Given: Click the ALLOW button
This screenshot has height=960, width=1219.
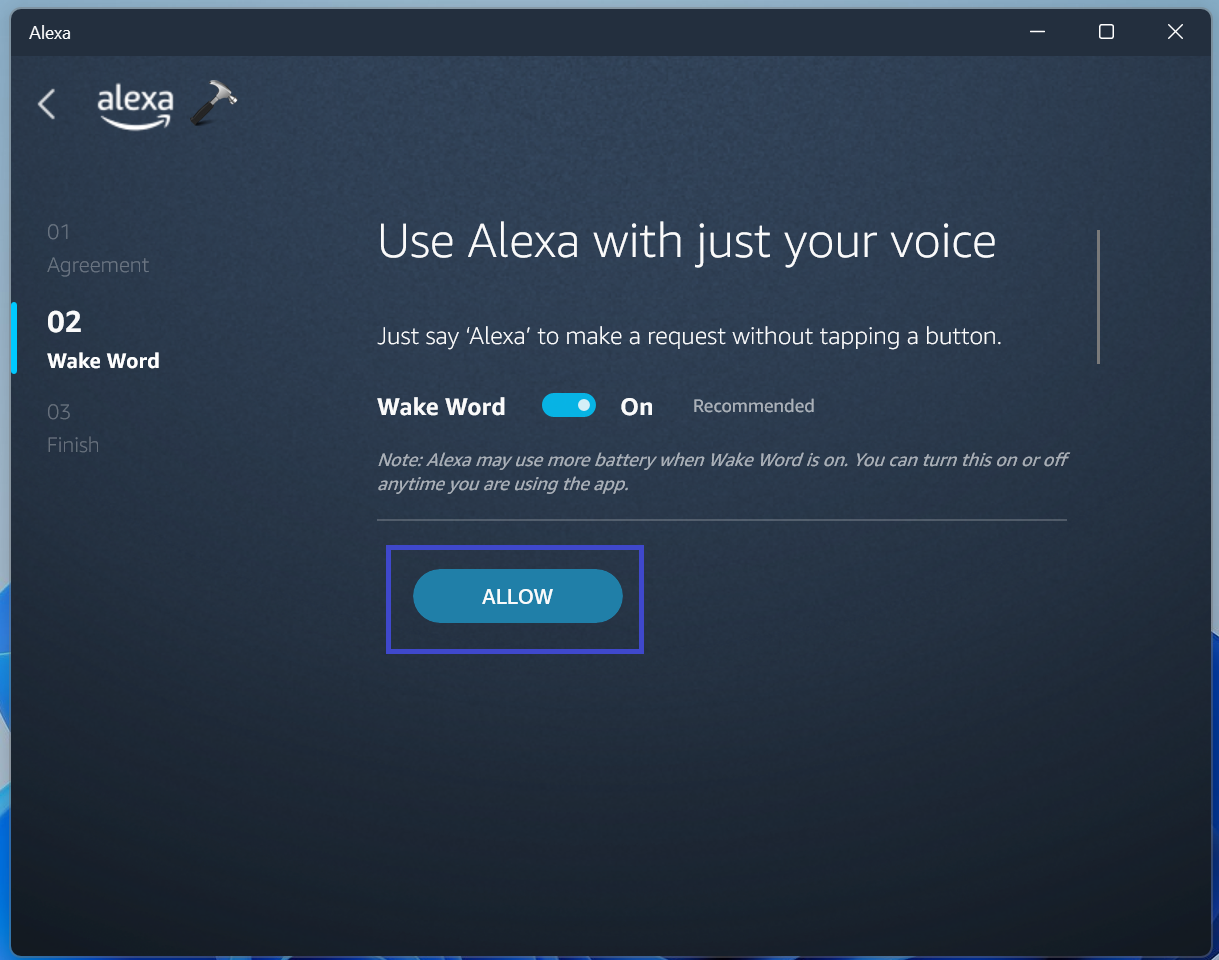Looking at the screenshot, I should click(518, 596).
